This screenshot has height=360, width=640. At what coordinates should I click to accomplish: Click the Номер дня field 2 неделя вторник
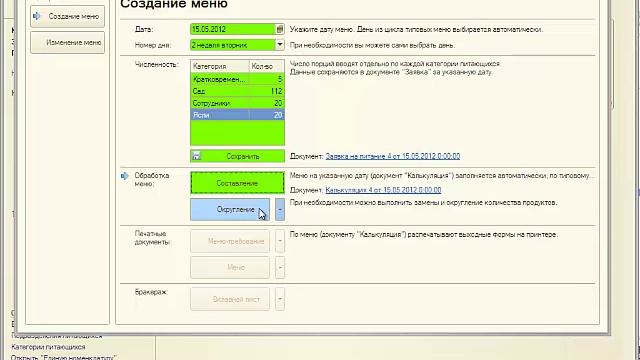pos(233,45)
